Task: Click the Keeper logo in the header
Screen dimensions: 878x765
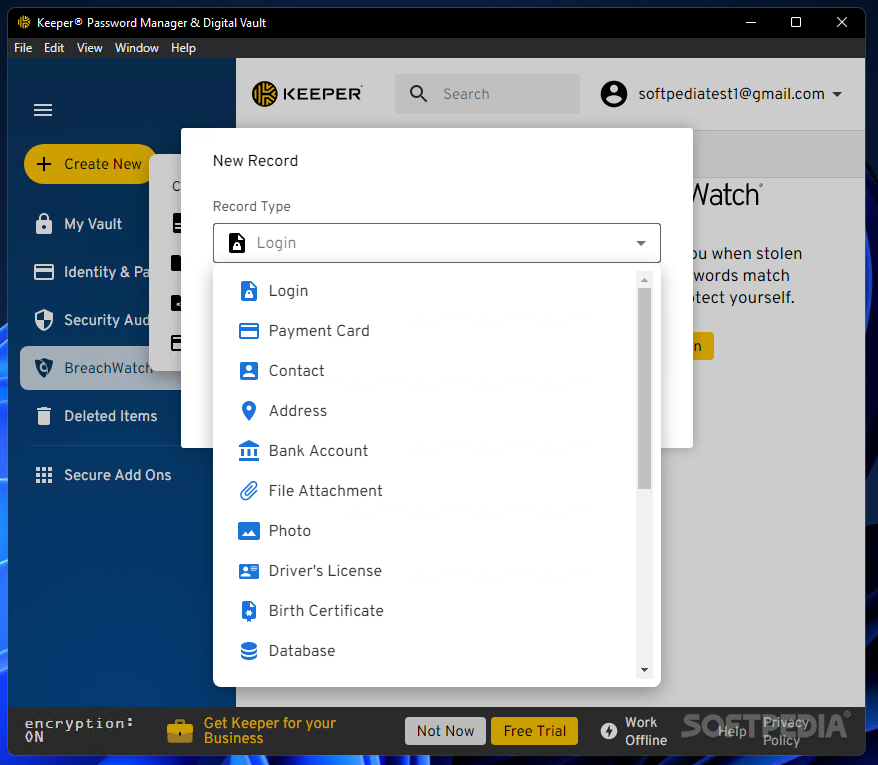Action: pos(307,94)
